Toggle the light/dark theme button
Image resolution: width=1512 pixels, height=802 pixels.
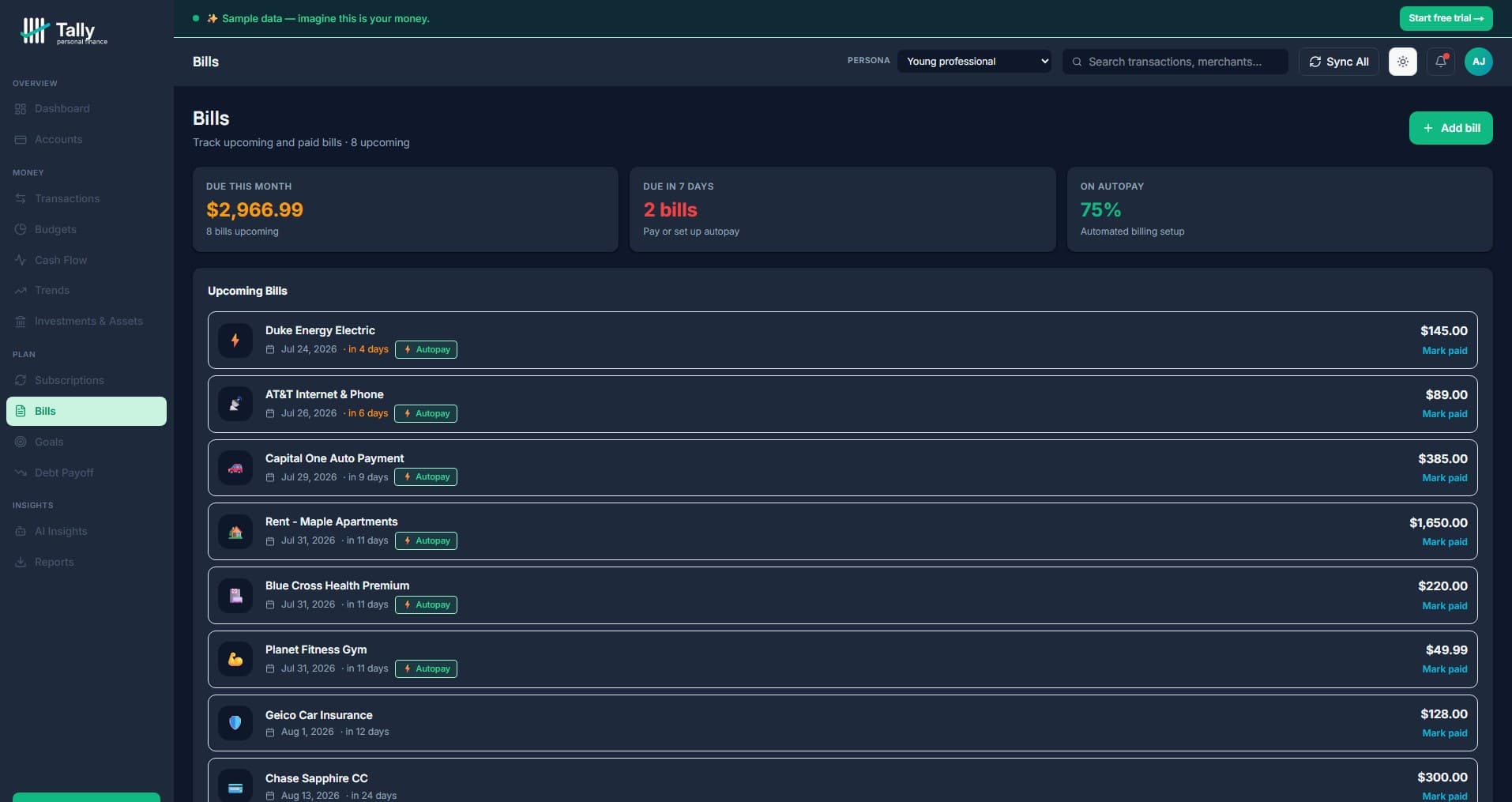(x=1402, y=62)
